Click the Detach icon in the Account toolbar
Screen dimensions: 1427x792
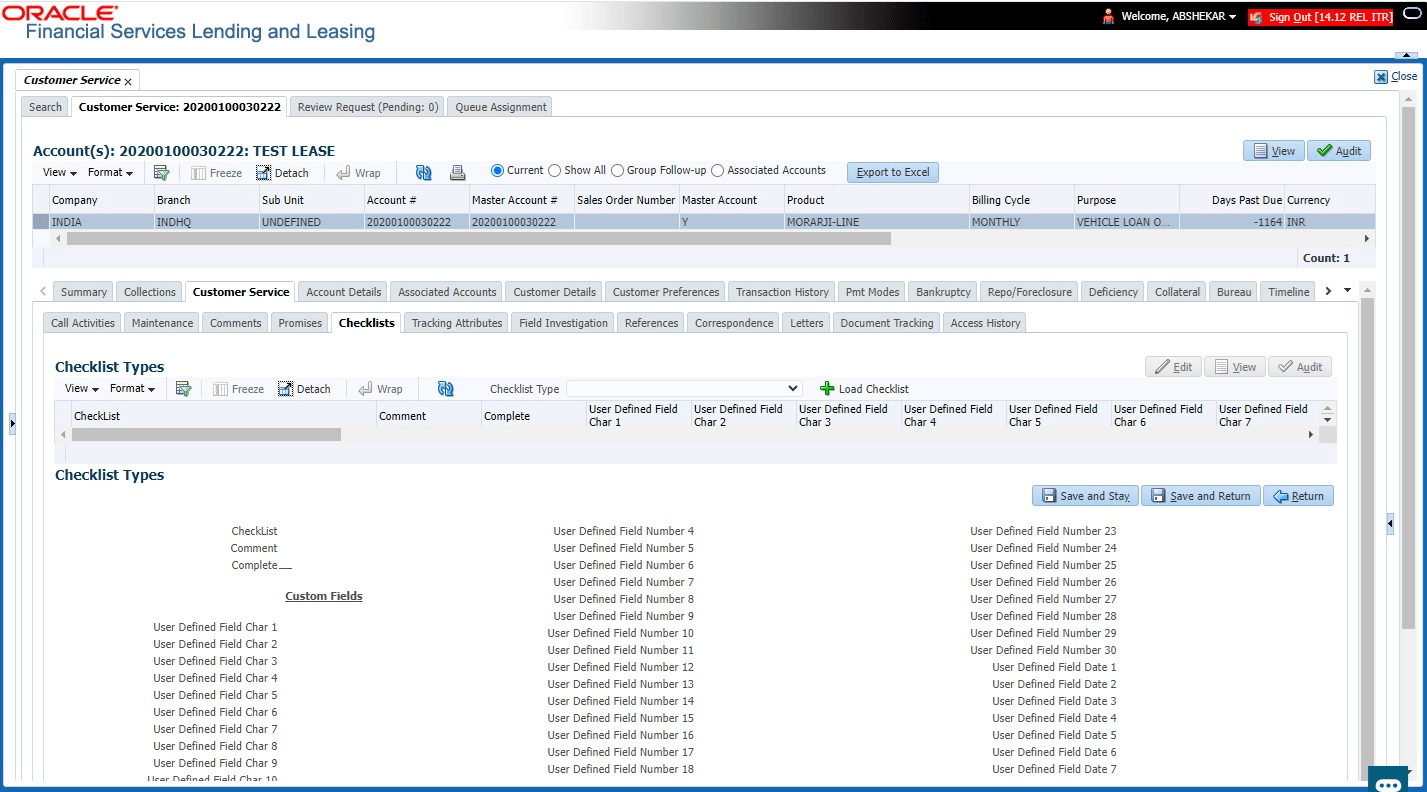pos(263,173)
